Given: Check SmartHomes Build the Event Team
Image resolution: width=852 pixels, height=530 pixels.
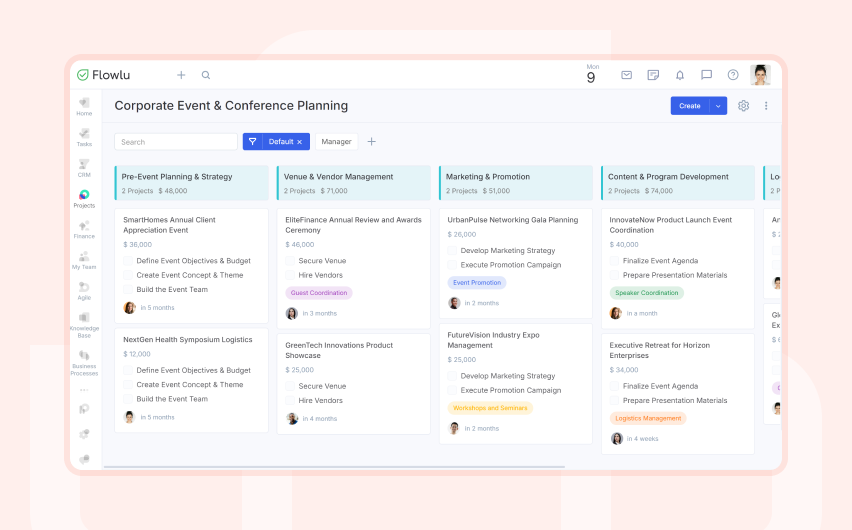Looking at the screenshot, I should coord(128,290).
